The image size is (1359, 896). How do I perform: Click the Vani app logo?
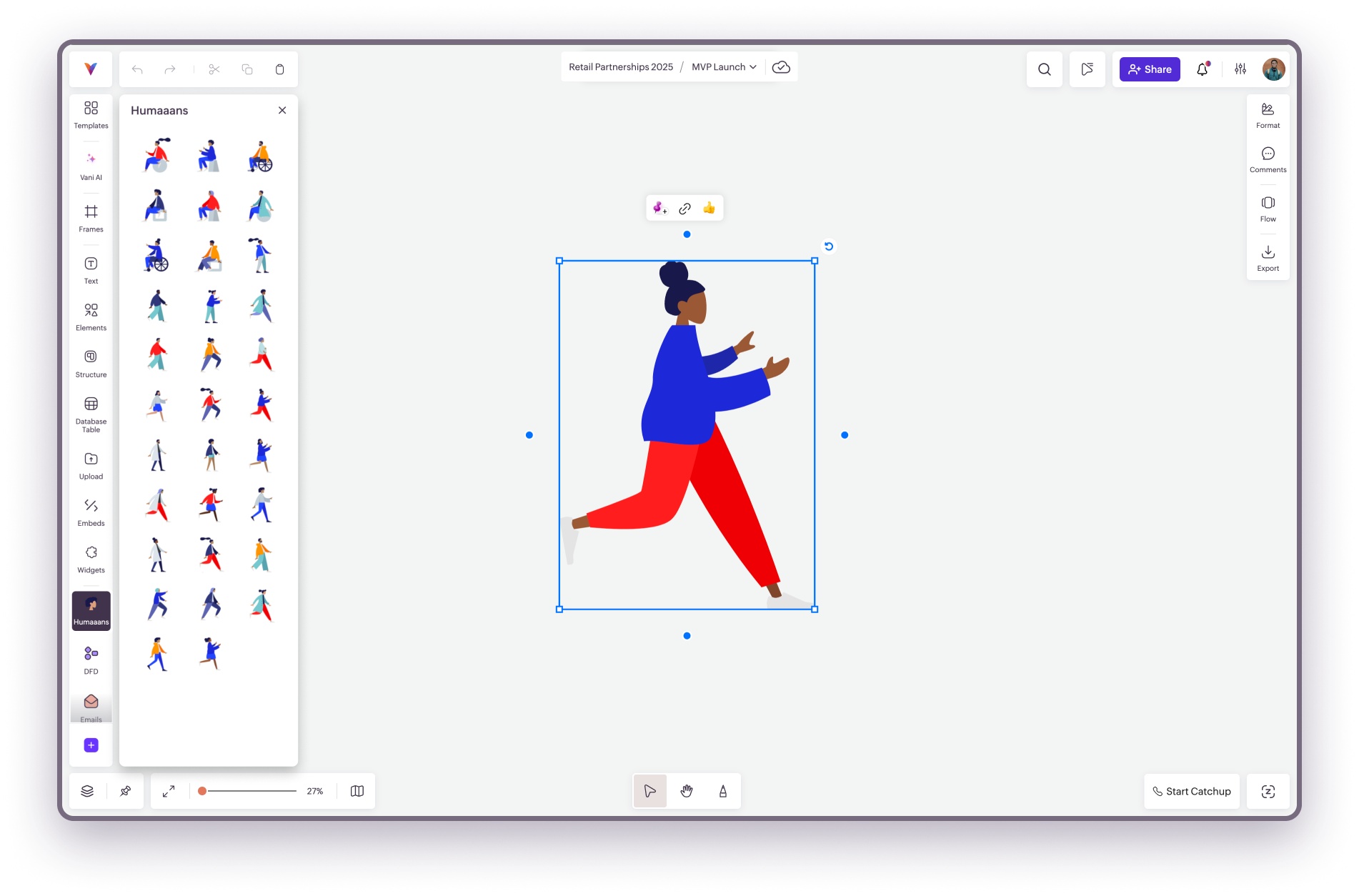[x=91, y=69]
